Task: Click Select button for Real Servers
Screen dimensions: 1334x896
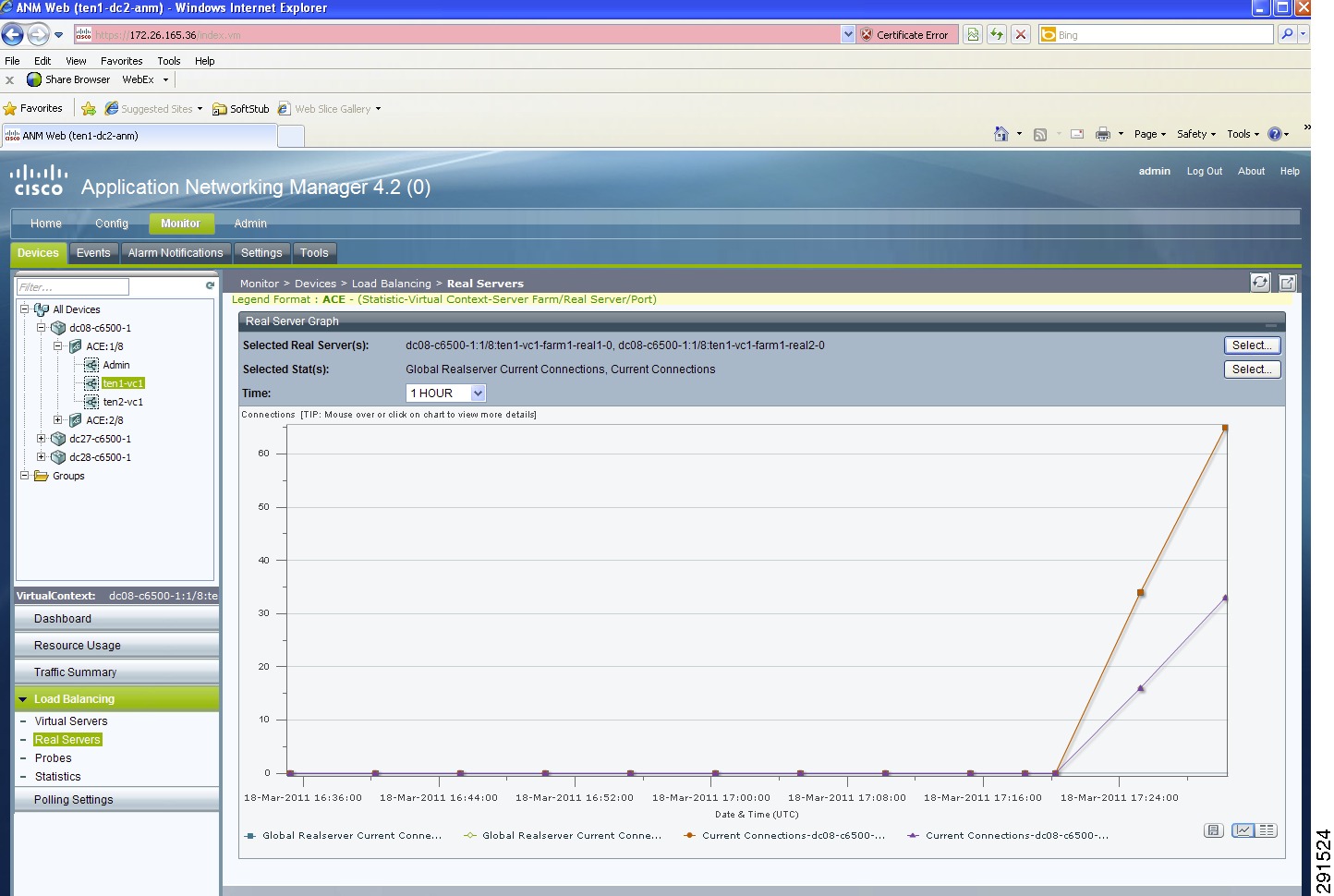Action: 1253,345
